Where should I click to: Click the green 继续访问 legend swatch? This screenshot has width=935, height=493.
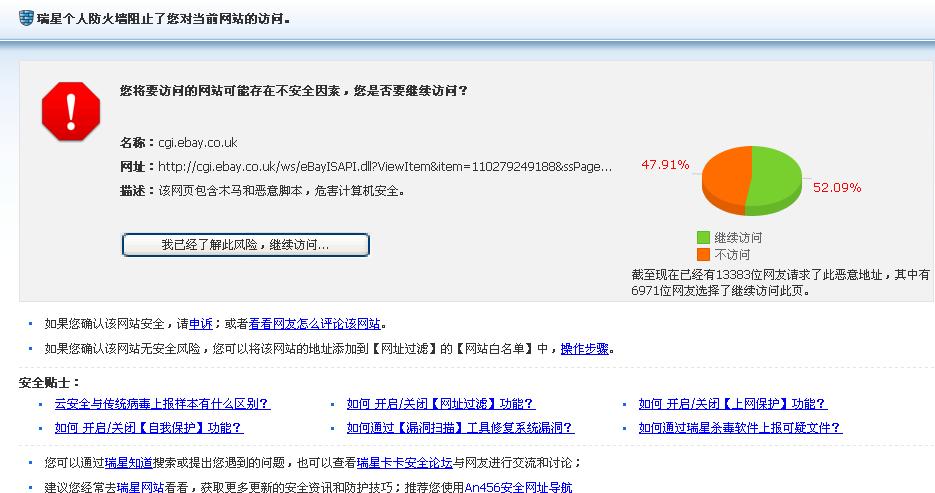703,237
